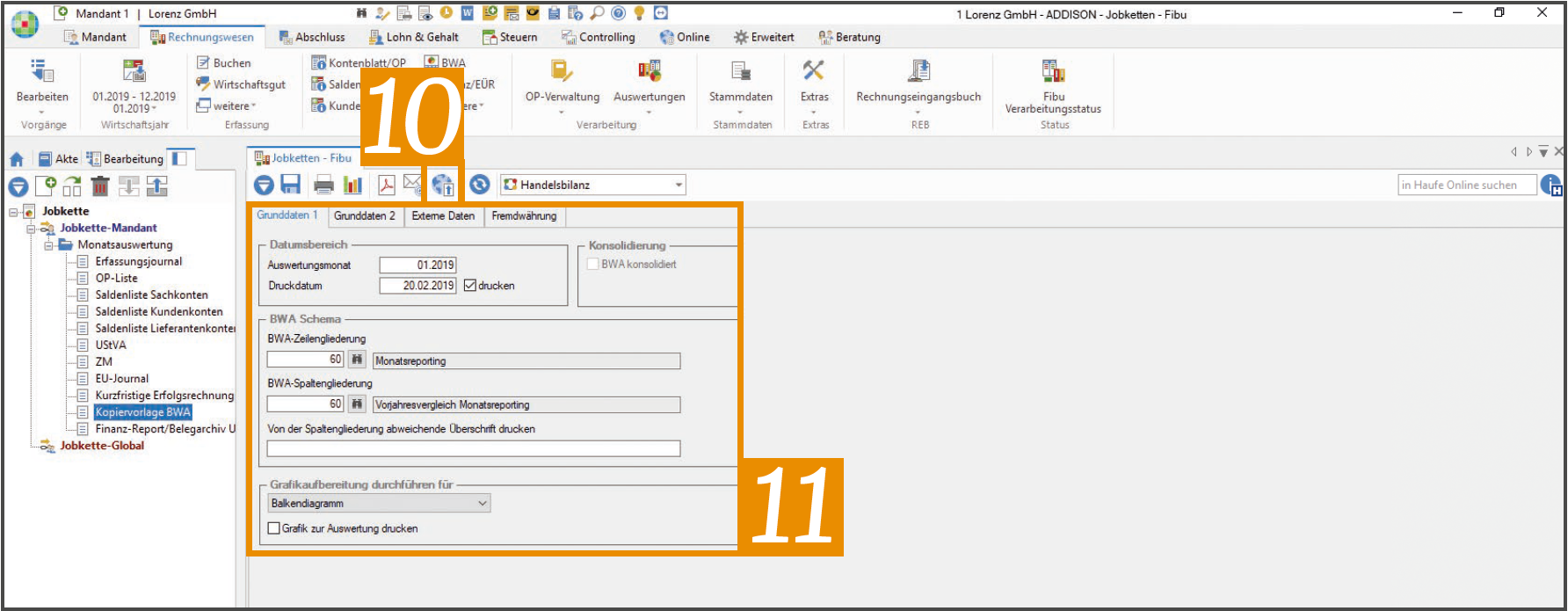Click binoculars next to BWA-Spaltengliederung
Image resolution: width=1568 pixels, height=611 pixels.
pos(356,404)
